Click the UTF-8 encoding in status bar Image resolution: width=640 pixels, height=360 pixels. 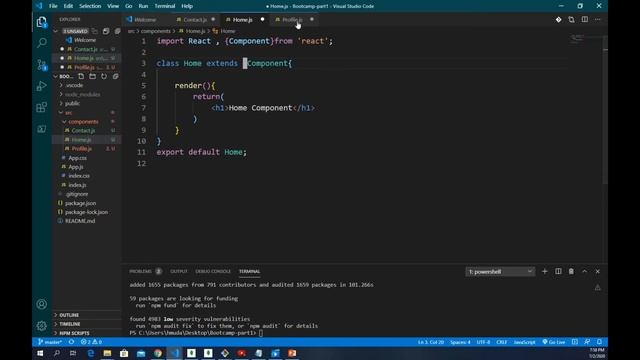coord(483,342)
